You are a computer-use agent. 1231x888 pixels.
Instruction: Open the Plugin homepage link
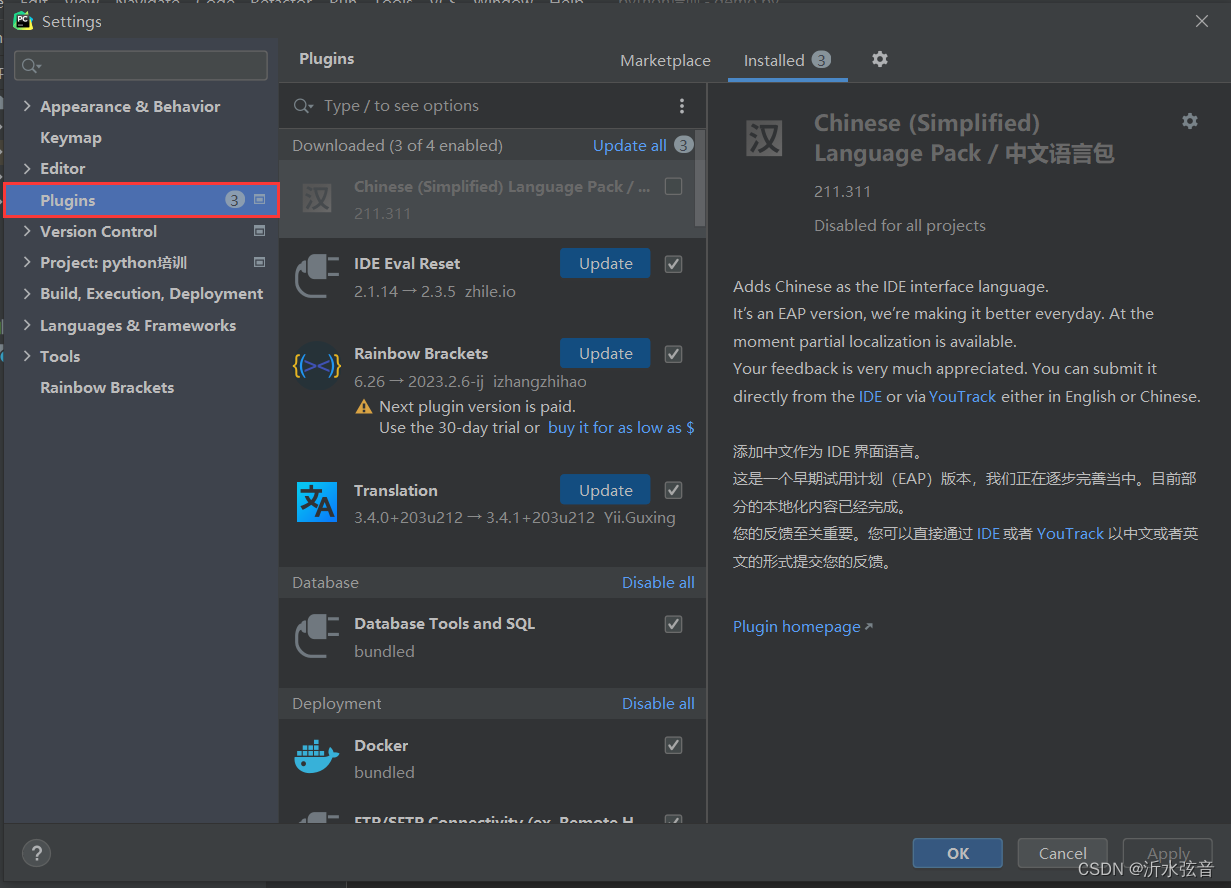pyautogui.click(x=797, y=627)
